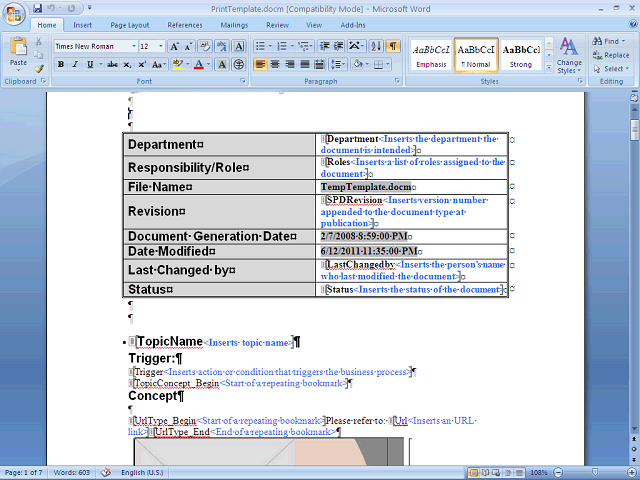Sort the selected text
Image resolution: width=640 pixels, height=480 pixels.
coord(376,46)
